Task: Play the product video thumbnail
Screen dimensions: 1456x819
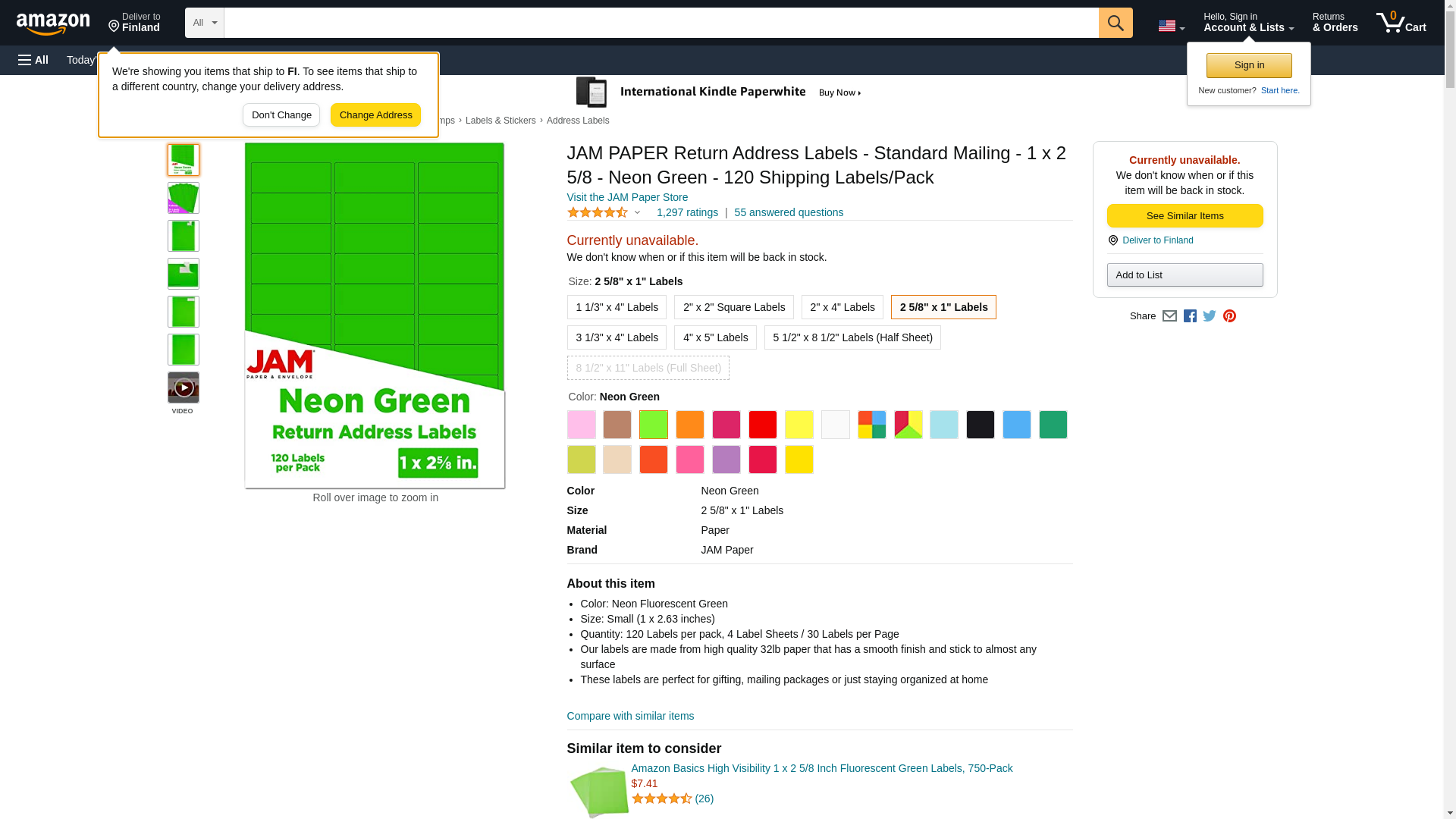Action: tap(184, 388)
